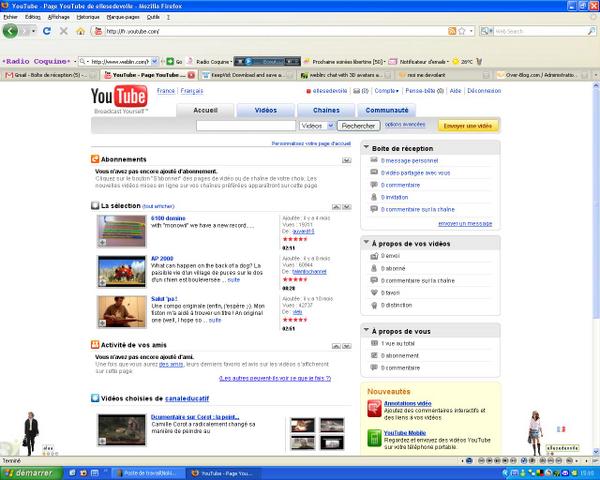
Task: Click the Annotations vidéo red icon
Action: (374, 408)
